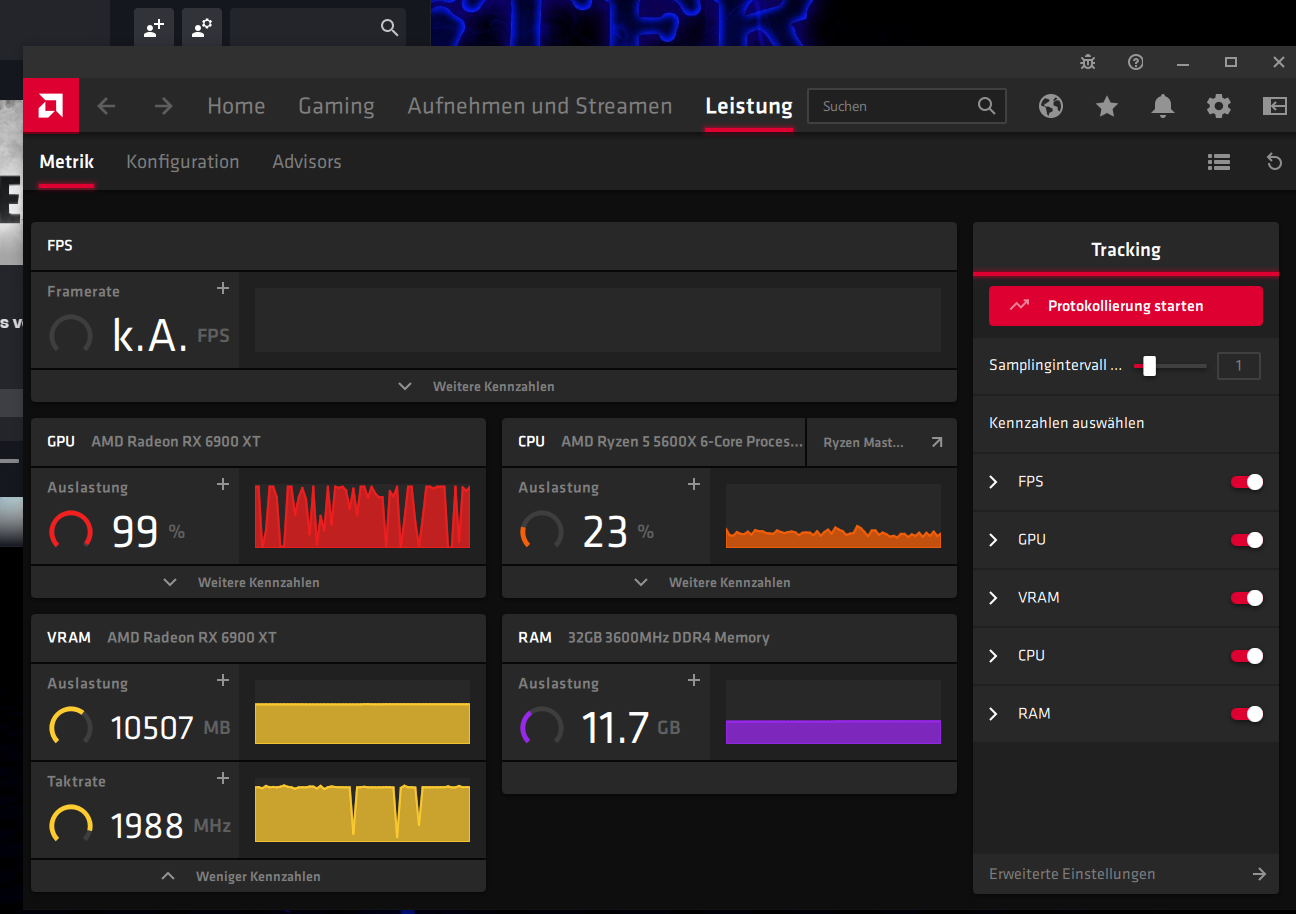The image size is (1296, 914).
Task: Click the Samplingintervall slider handle
Action: (1149, 366)
